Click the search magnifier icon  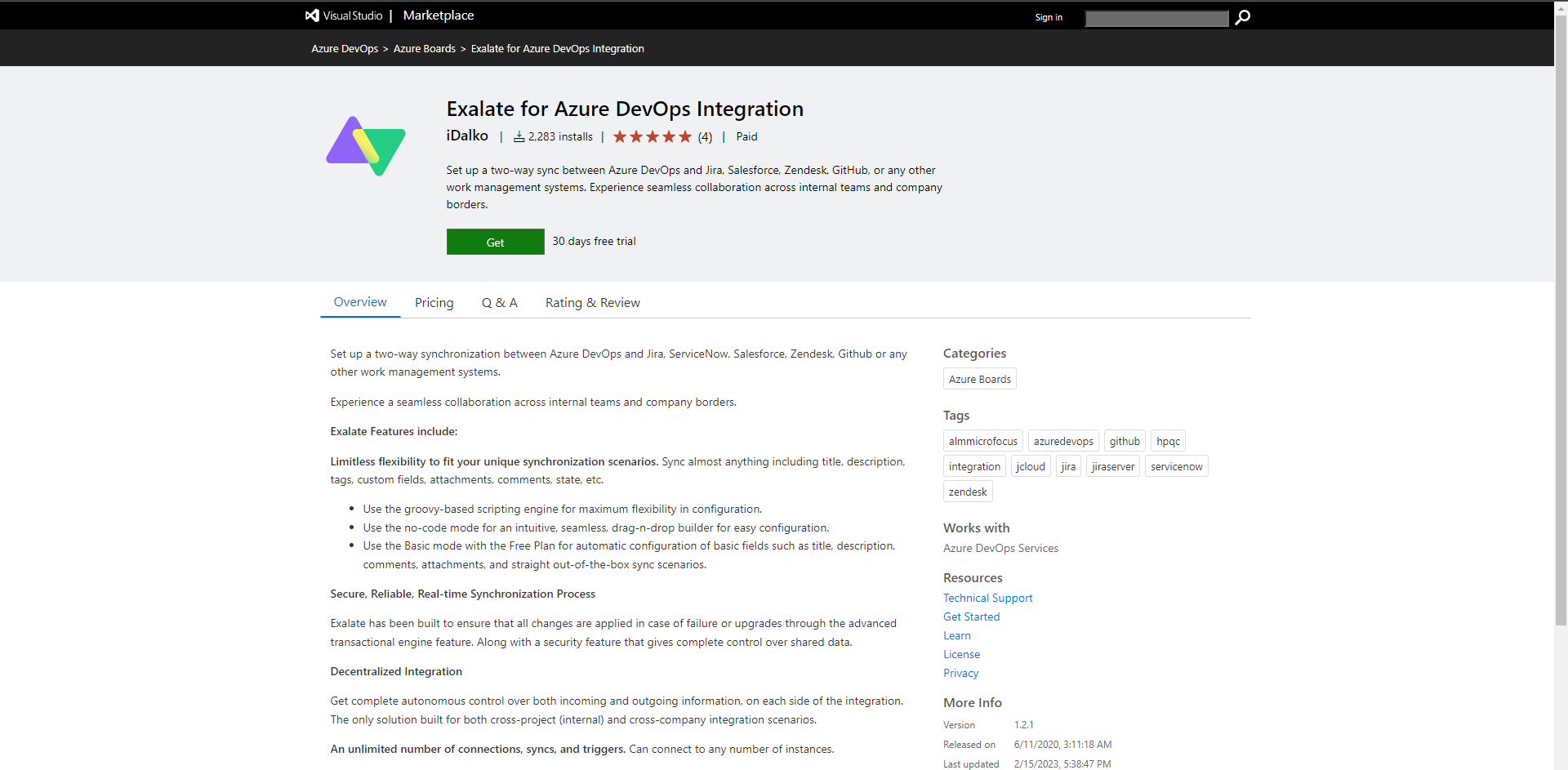[x=1242, y=17]
